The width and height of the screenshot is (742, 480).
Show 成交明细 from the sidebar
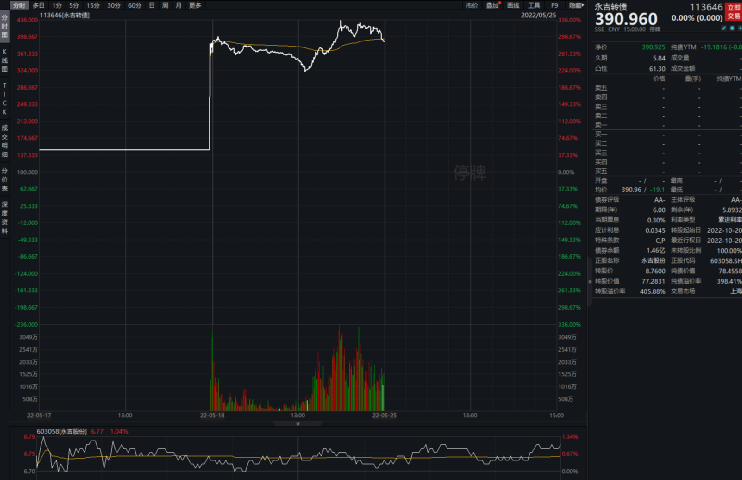click(5, 140)
